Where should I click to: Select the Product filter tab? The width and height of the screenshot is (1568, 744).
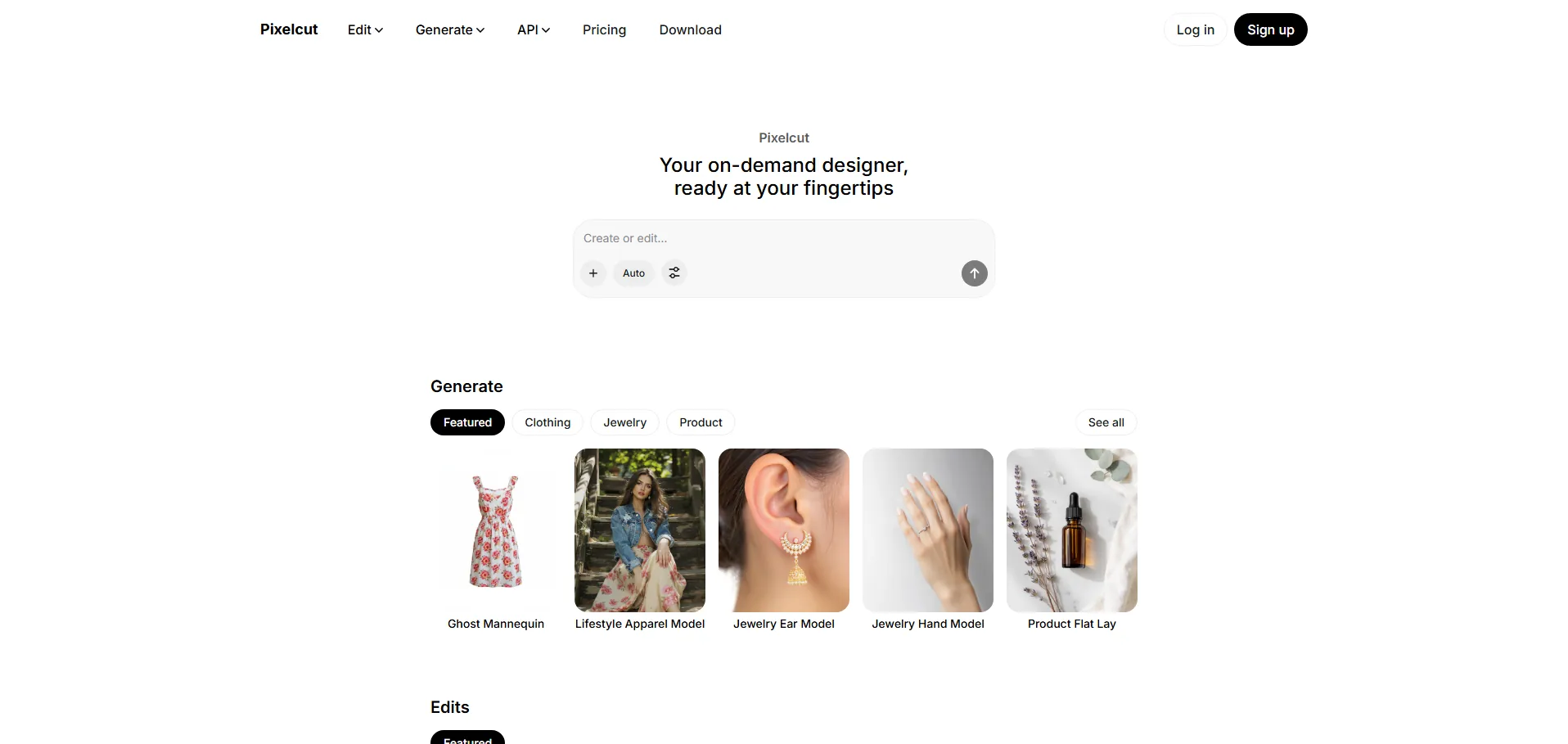[x=701, y=422]
